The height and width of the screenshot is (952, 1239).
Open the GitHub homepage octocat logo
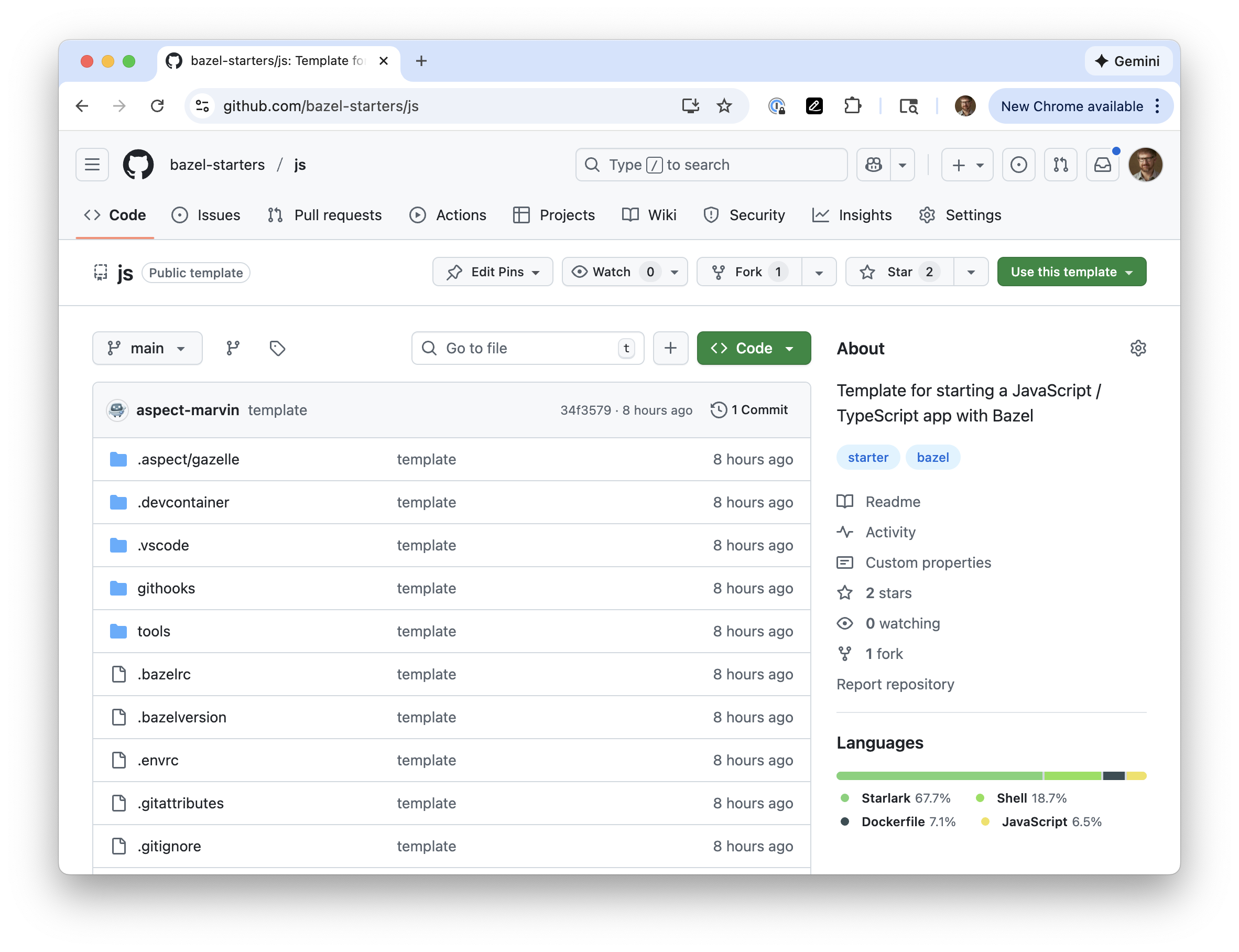pyautogui.click(x=138, y=164)
